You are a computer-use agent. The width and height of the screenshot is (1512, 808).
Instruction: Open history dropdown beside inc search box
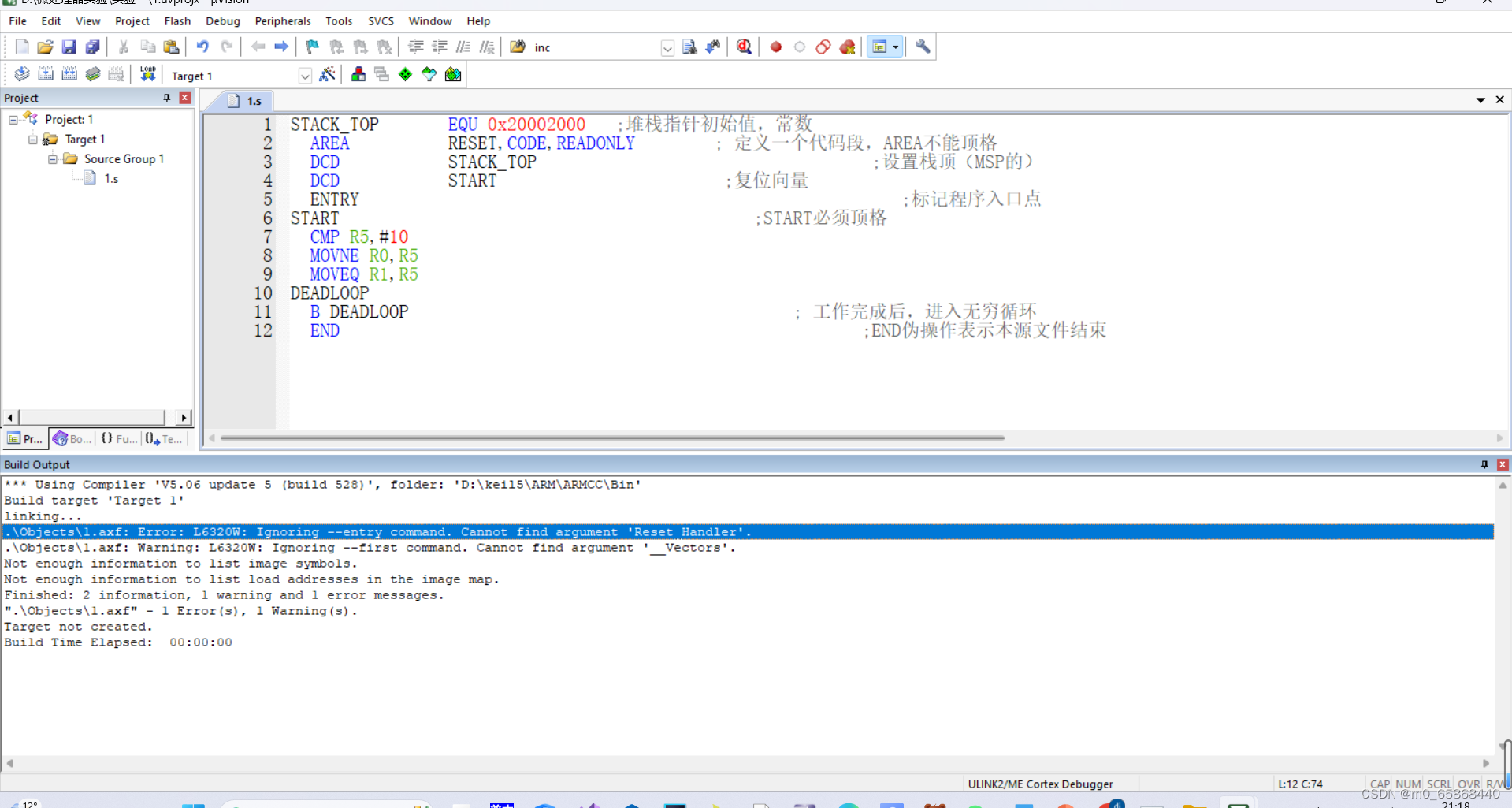pyautogui.click(x=667, y=48)
